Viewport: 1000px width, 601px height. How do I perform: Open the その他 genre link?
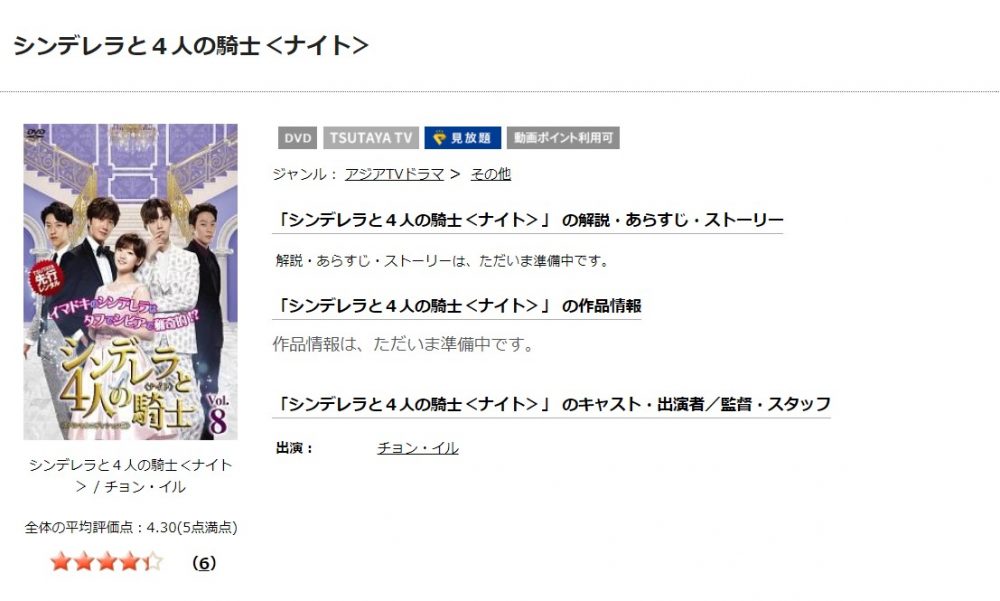coord(490,174)
